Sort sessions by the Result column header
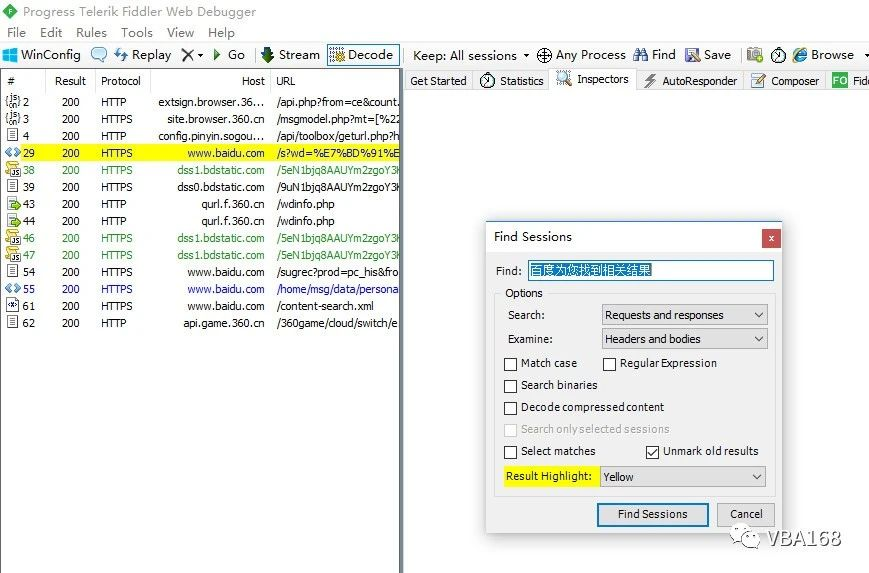The image size is (869, 573). 70,81
